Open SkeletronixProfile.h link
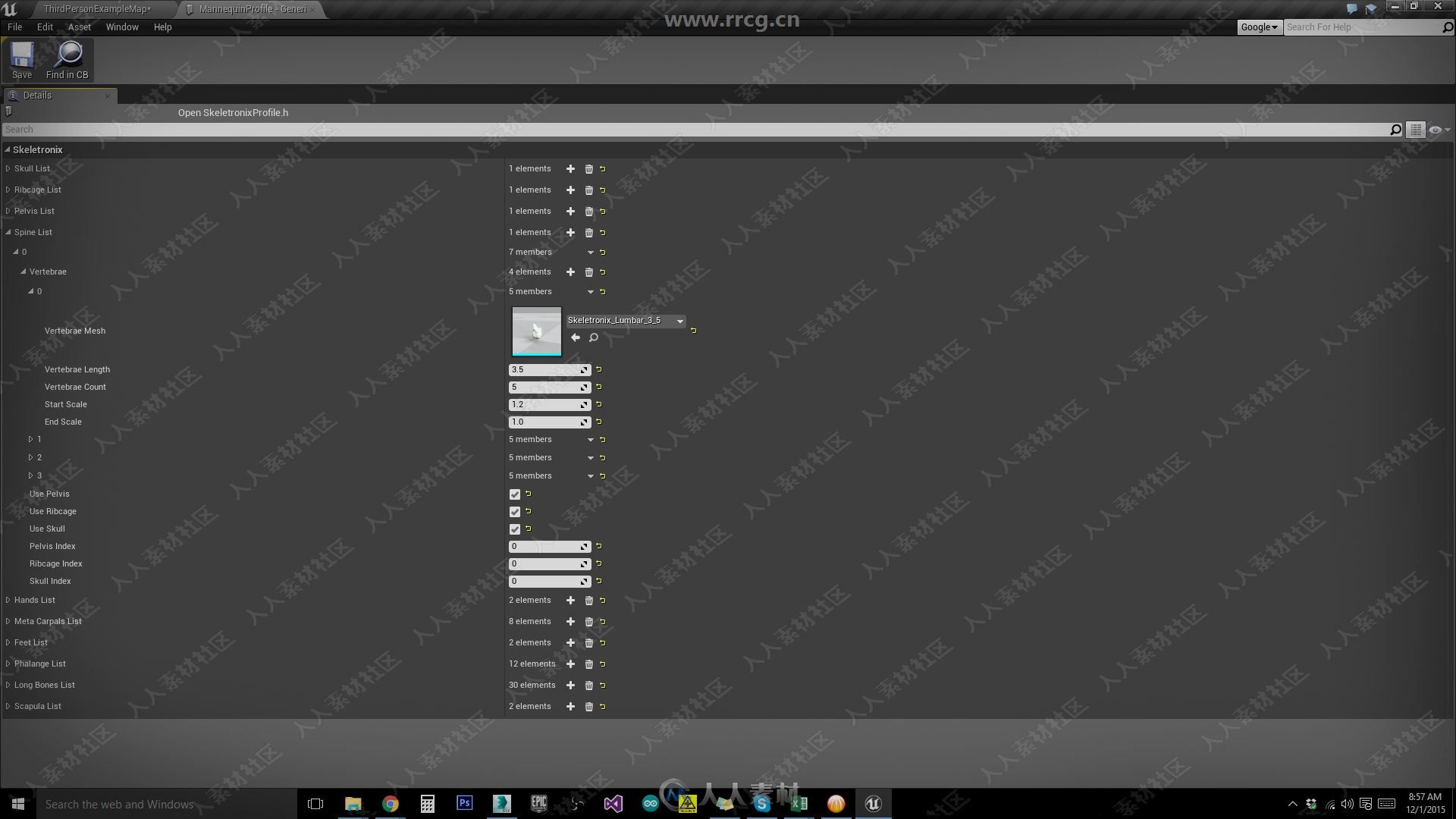The image size is (1456, 819). pyautogui.click(x=233, y=113)
